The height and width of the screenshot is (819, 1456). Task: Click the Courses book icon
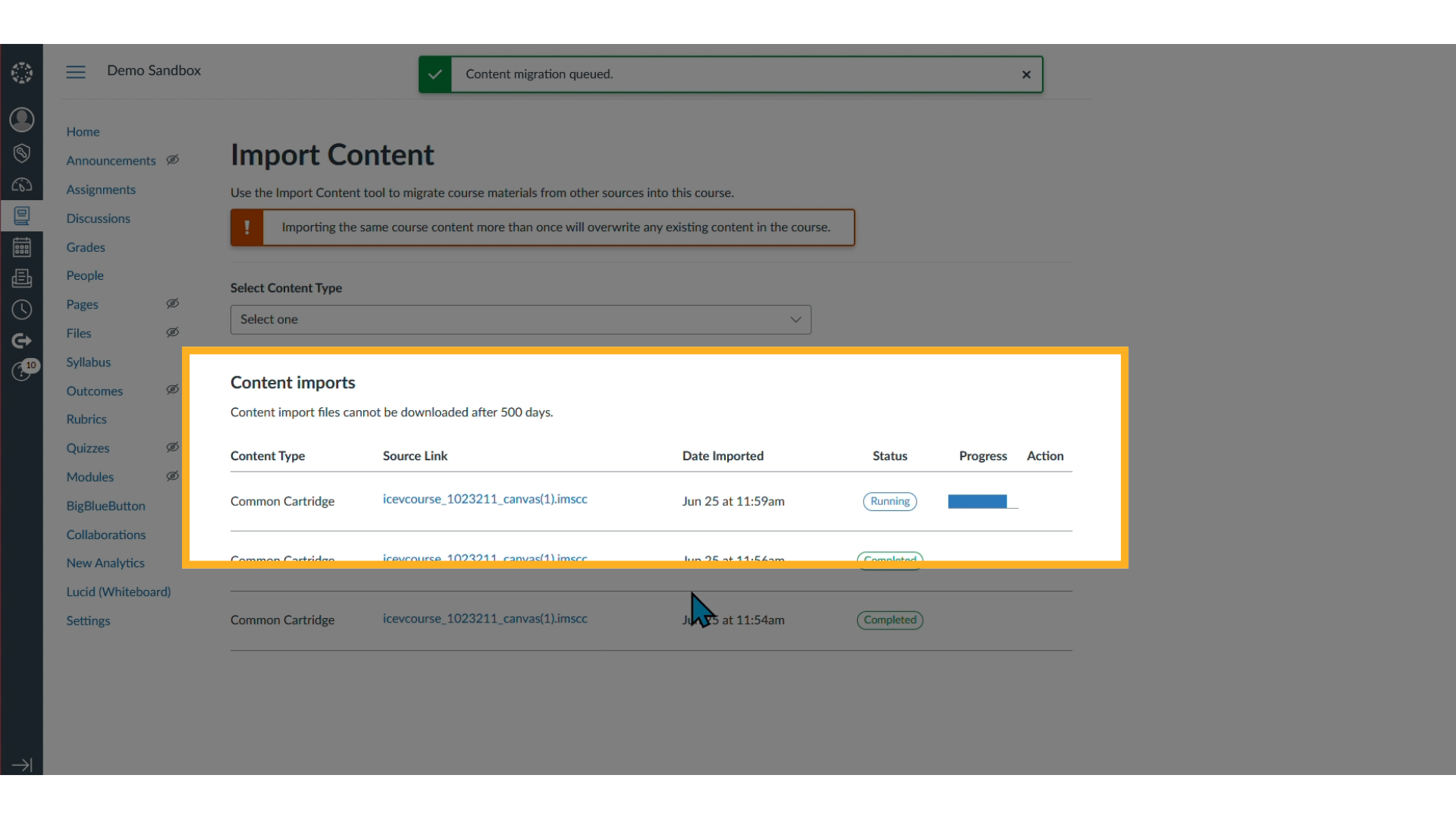click(22, 215)
